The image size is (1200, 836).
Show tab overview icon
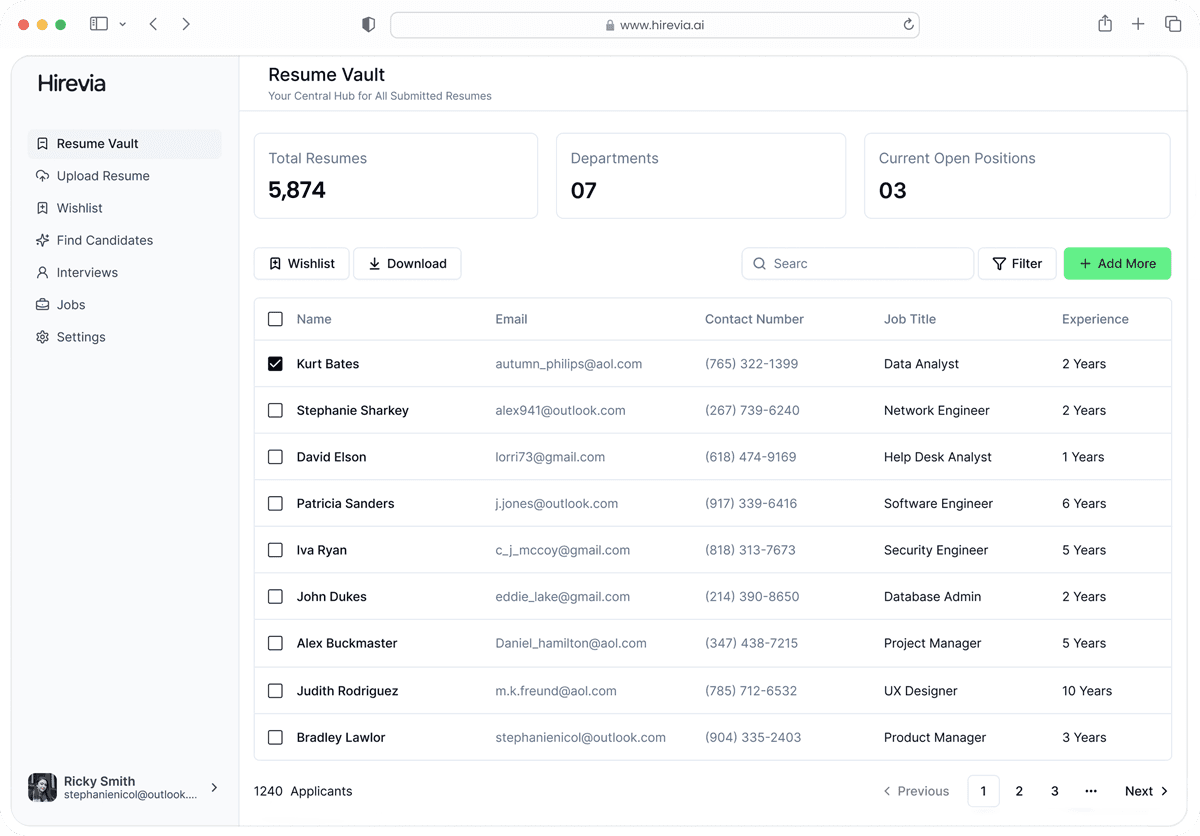(1173, 24)
